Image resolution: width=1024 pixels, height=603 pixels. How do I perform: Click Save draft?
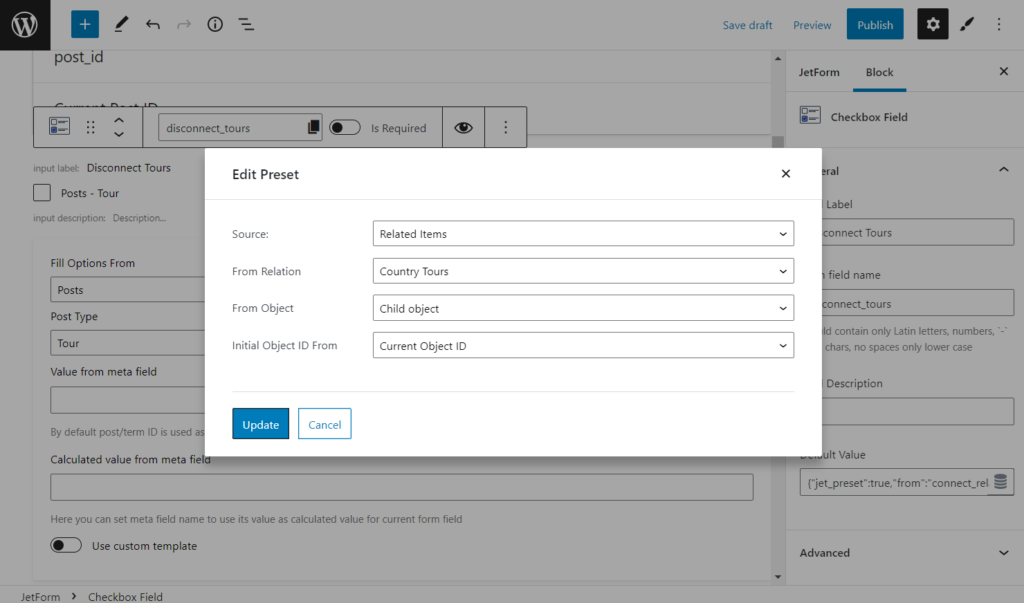(x=747, y=25)
